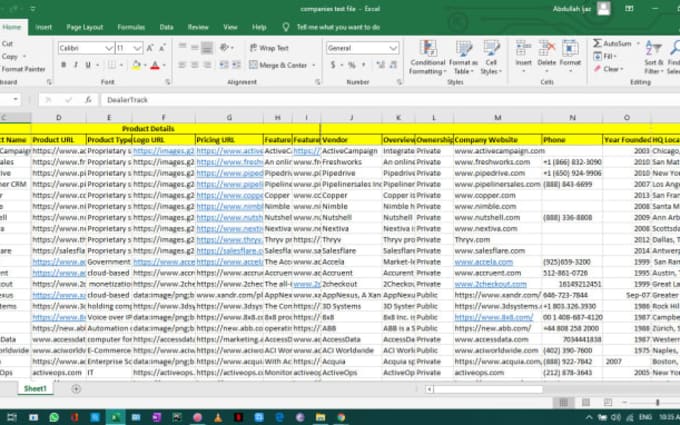The width and height of the screenshot is (680, 425).
Task: Apply the red Font Color button
Action: (155, 65)
